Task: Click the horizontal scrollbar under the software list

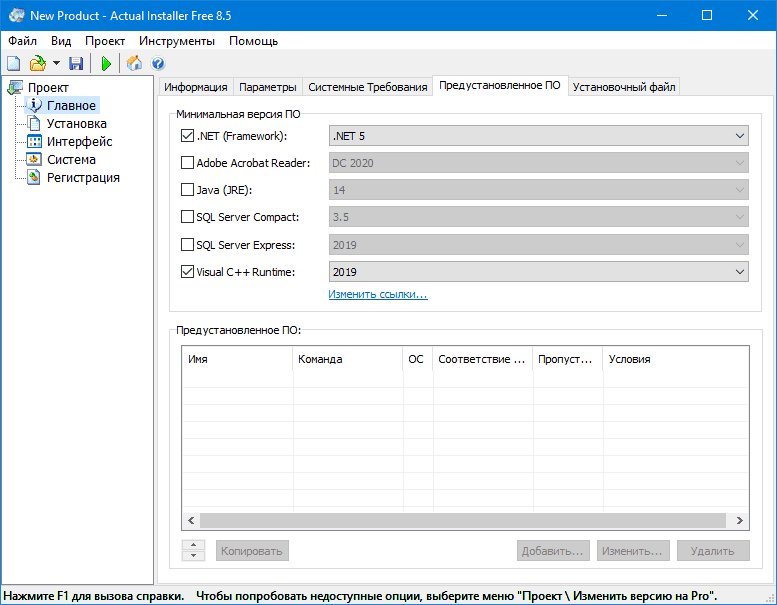Action: (x=464, y=521)
